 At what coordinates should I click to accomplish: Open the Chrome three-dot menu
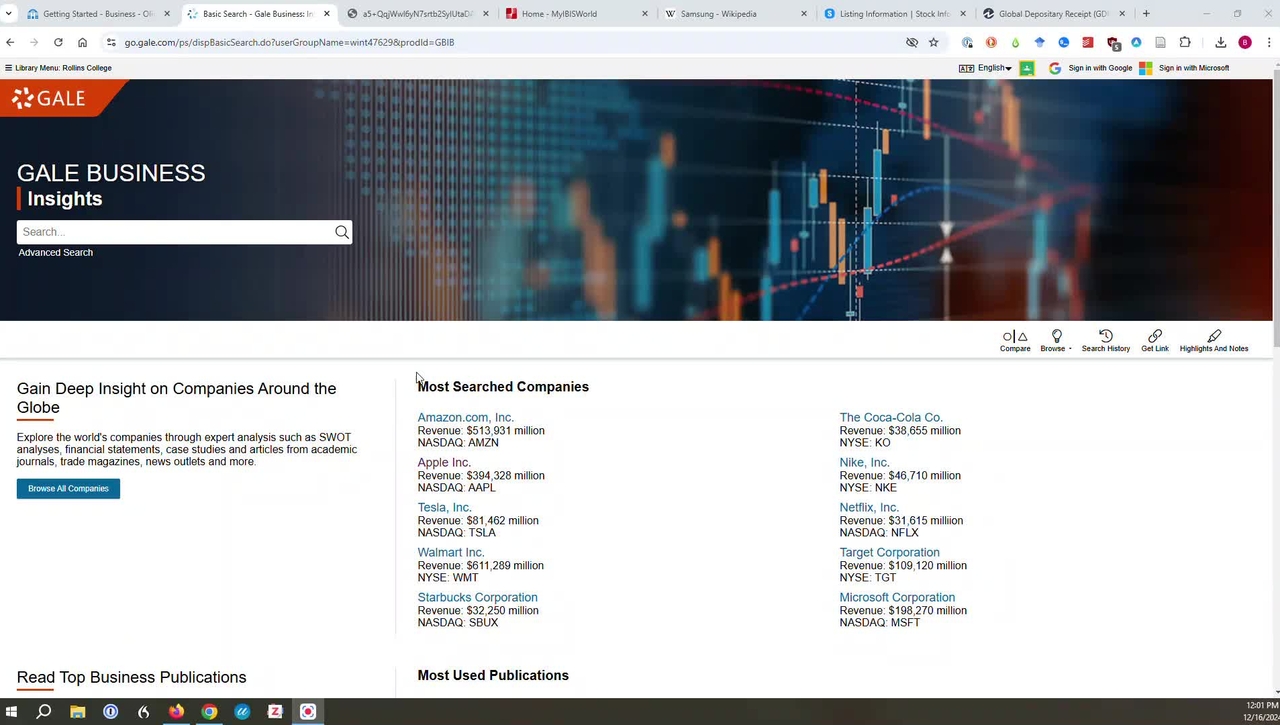click(1269, 42)
